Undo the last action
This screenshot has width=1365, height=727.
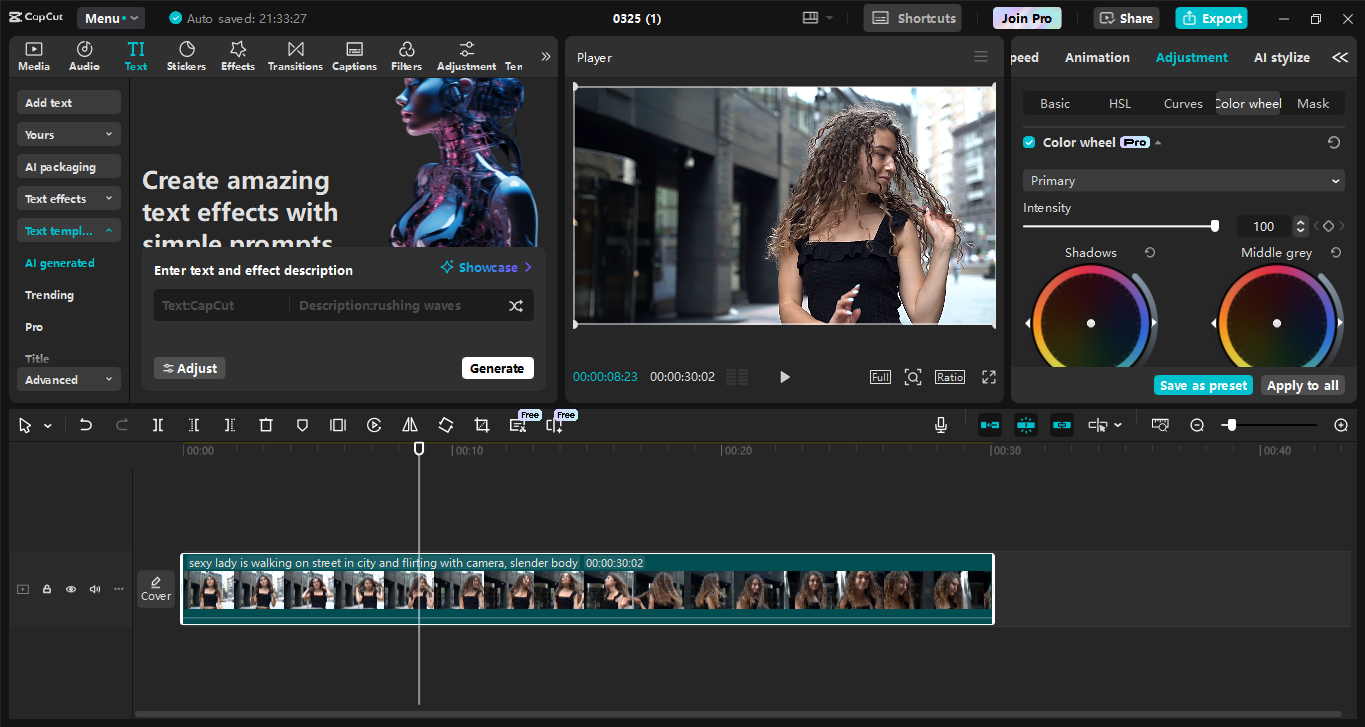[86, 425]
